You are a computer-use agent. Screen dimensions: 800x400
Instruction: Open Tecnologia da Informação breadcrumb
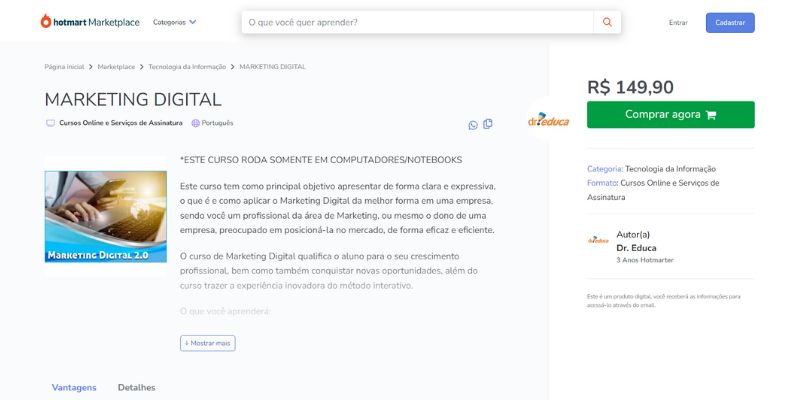pyautogui.click(x=187, y=67)
